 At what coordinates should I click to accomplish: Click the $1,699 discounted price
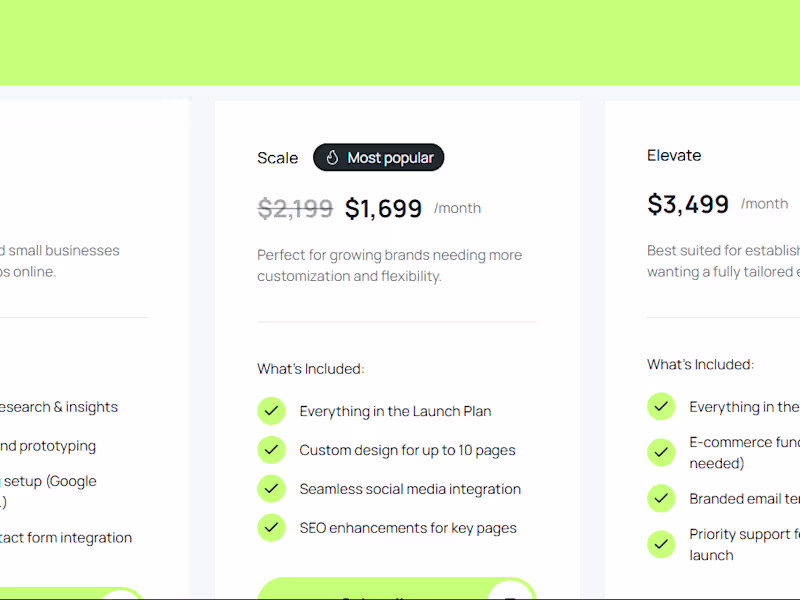point(384,208)
